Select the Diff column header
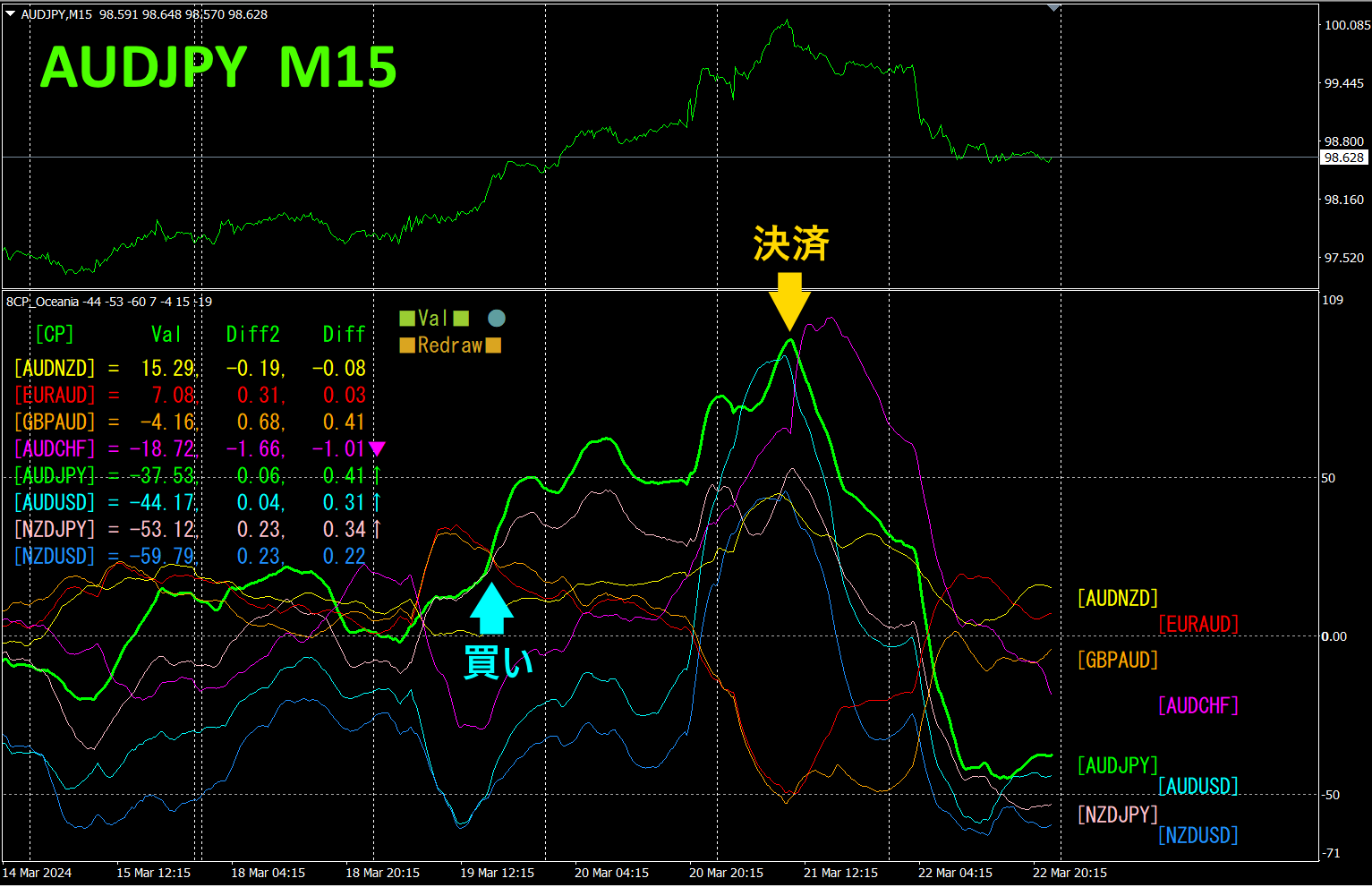1372x887 pixels. tap(345, 334)
